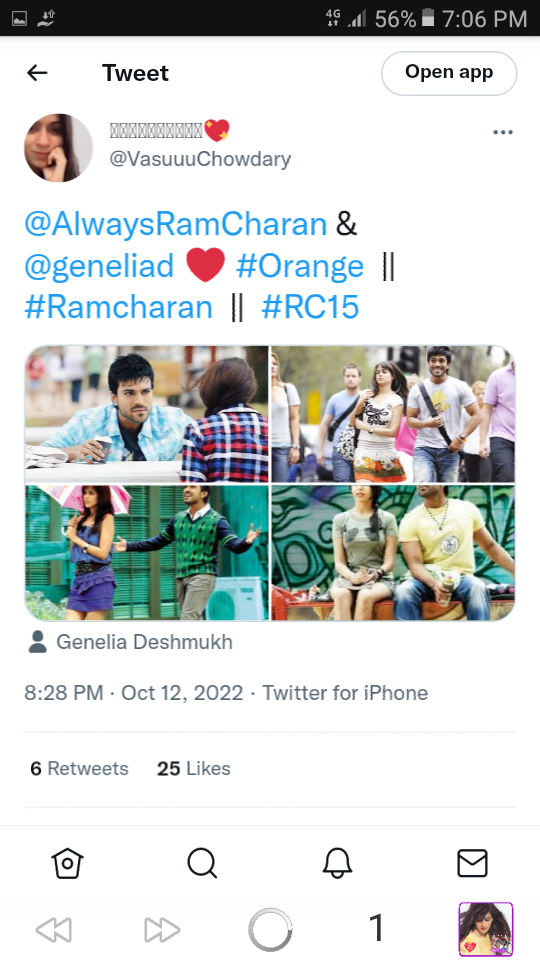View the 6 Retweets list

80,768
